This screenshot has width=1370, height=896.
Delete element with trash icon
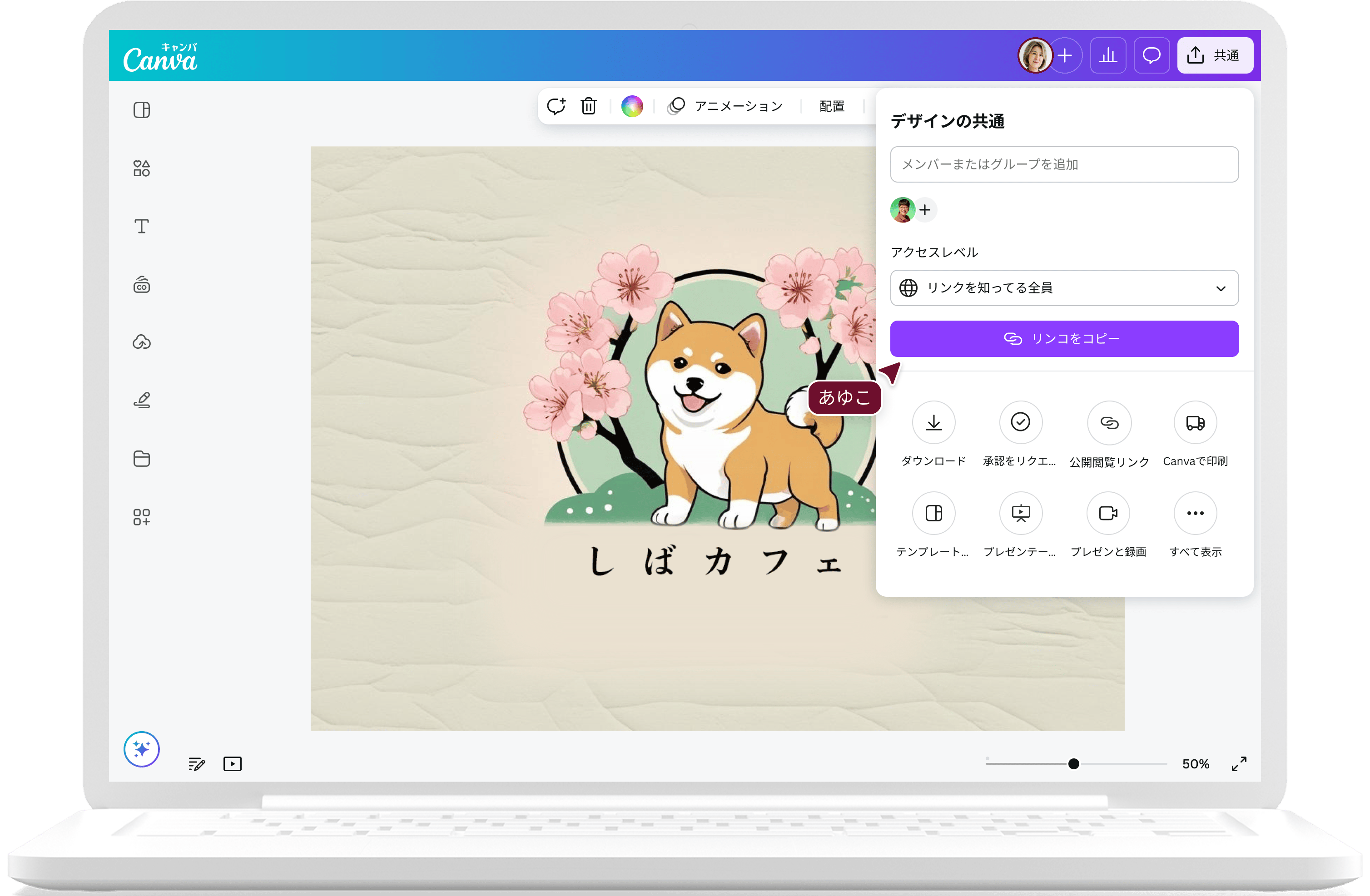pyautogui.click(x=588, y=106)
